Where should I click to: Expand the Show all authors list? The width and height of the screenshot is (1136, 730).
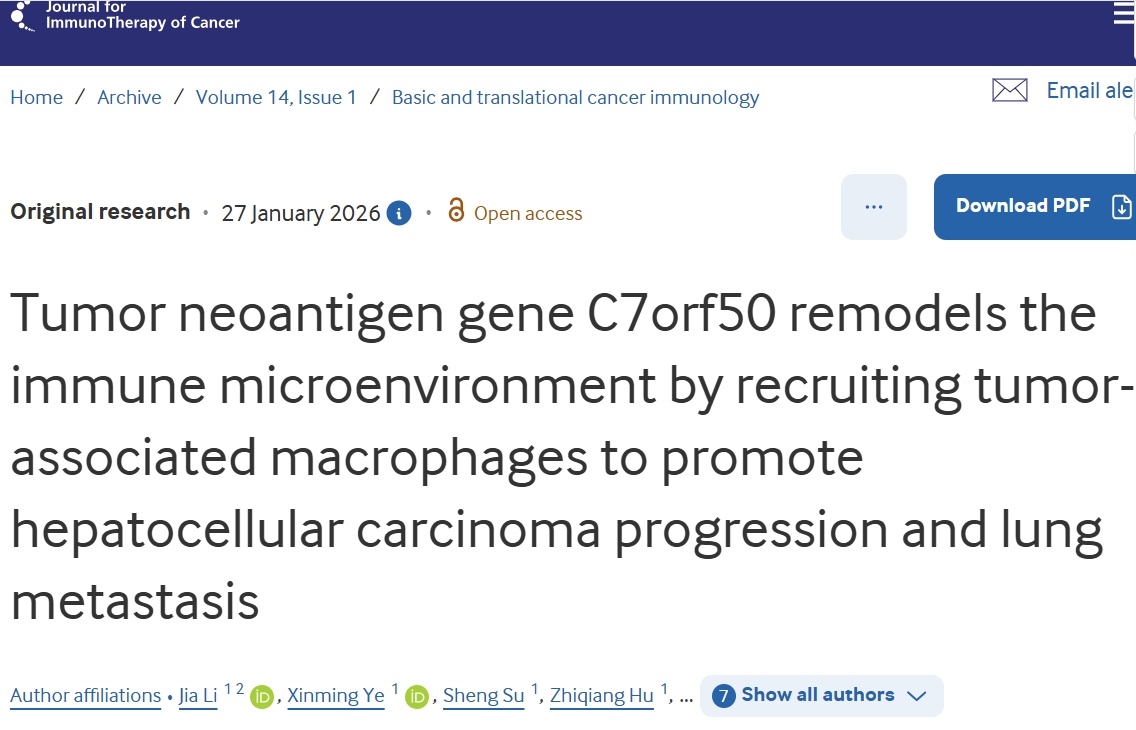coord(817,695)
